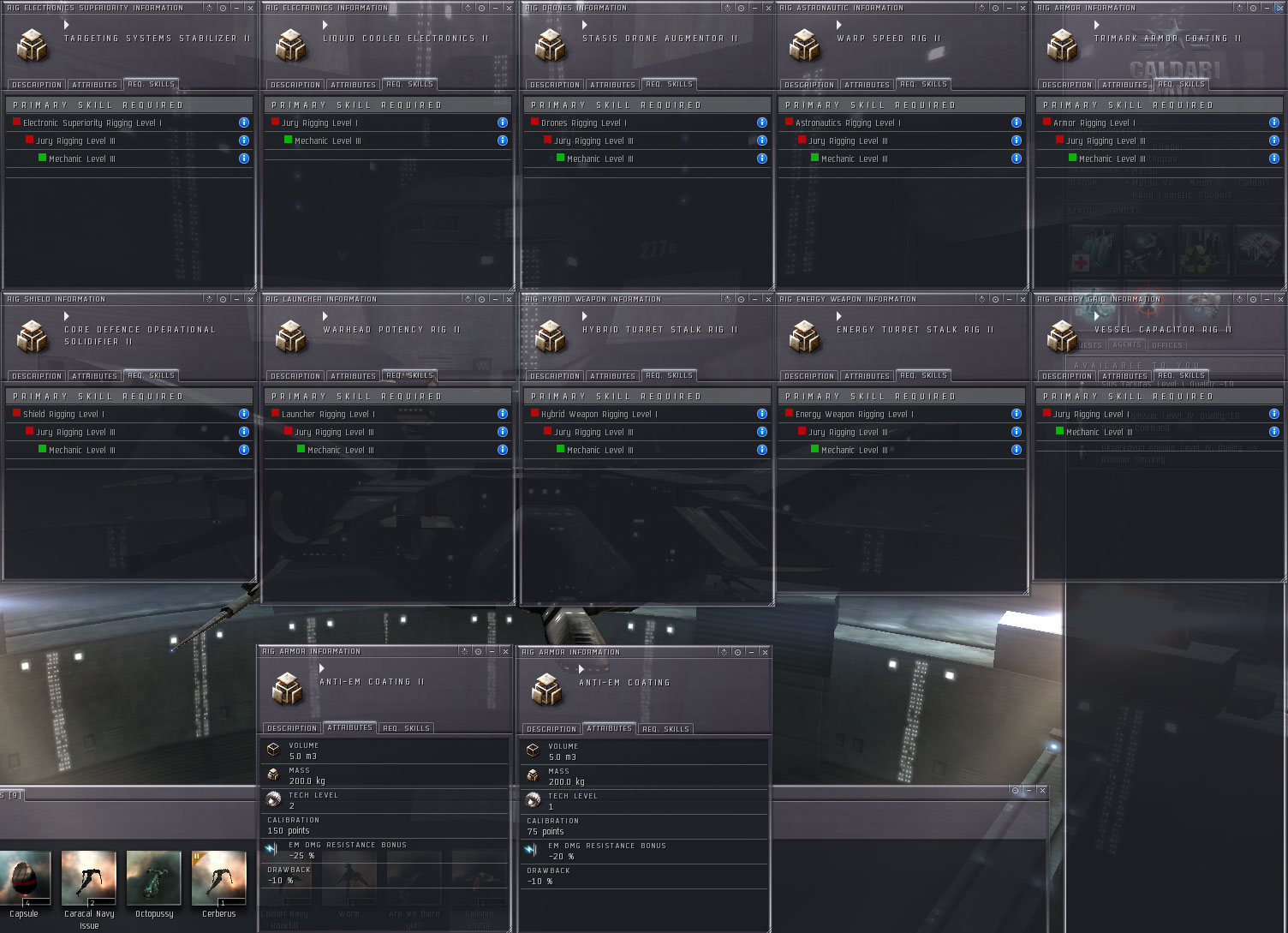
Task: Show info for Electronic Superiority Rigging Level I
Action: pos(244,123)
